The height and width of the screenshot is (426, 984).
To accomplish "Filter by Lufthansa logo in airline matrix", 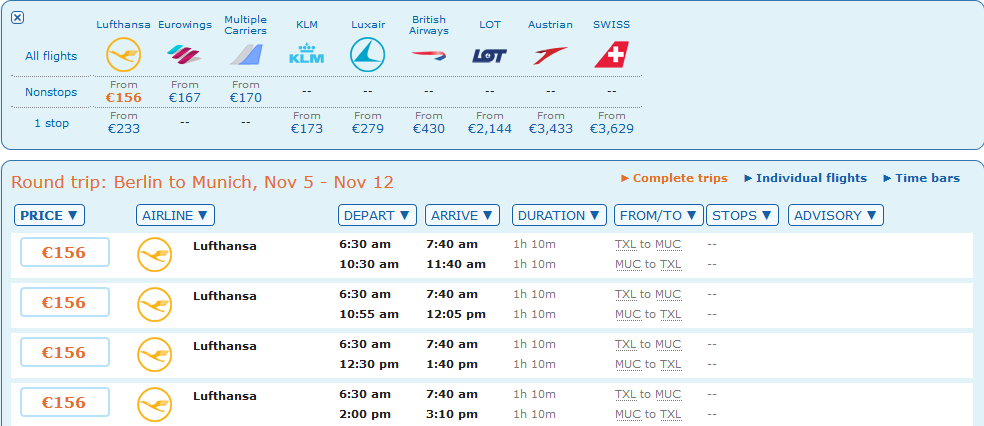I will point(124,55).
